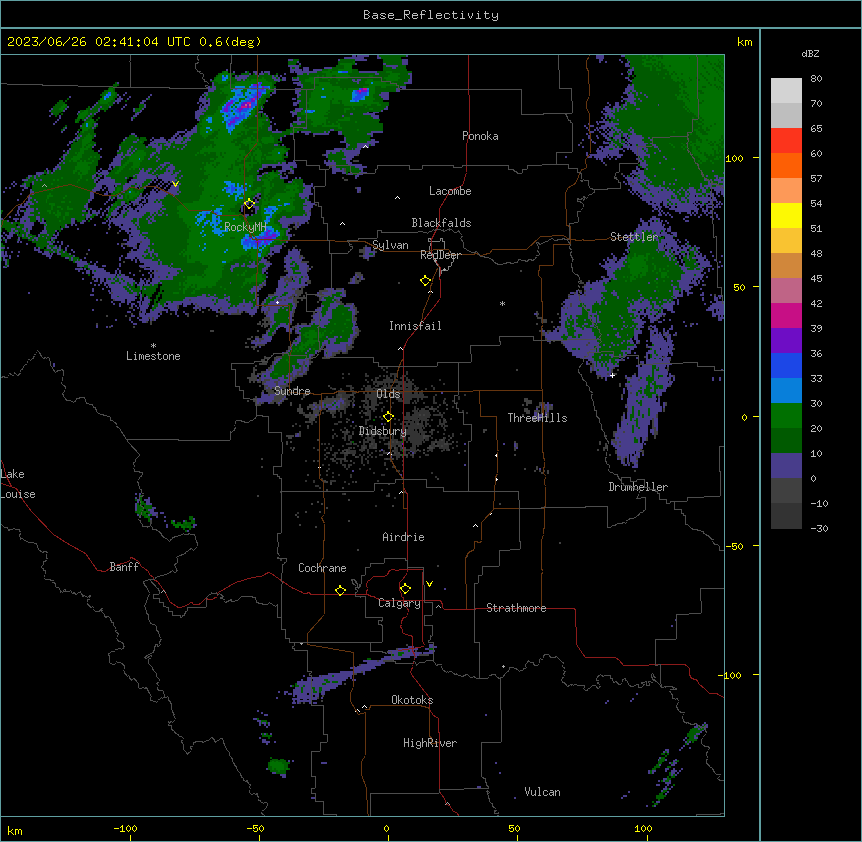Screen dimensions: 862x842
Task: Click the Limestone label
Action: point(153,356)
